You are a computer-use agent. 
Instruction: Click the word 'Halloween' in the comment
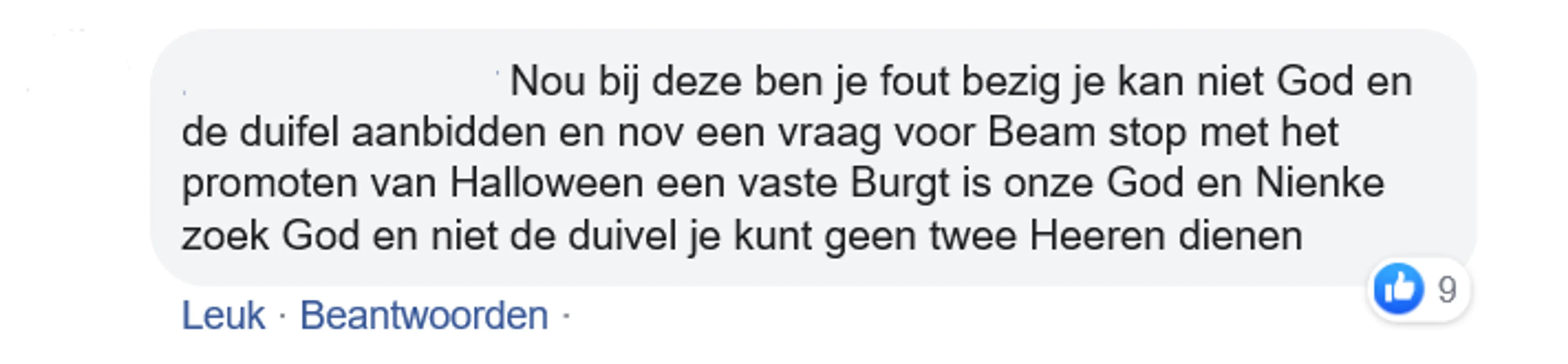pos(547,183)
